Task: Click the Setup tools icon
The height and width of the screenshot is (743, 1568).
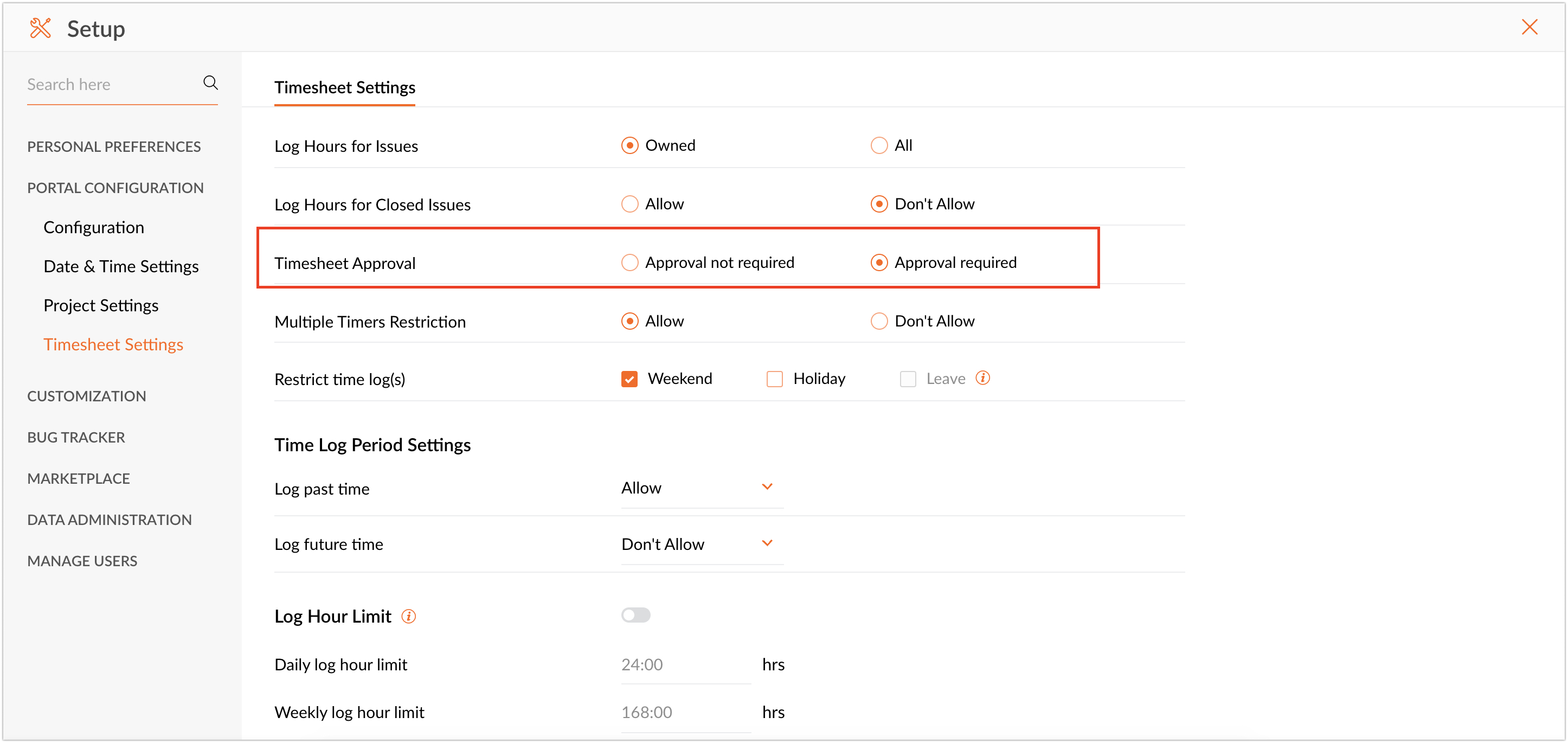Action: [x=40, y=28]
